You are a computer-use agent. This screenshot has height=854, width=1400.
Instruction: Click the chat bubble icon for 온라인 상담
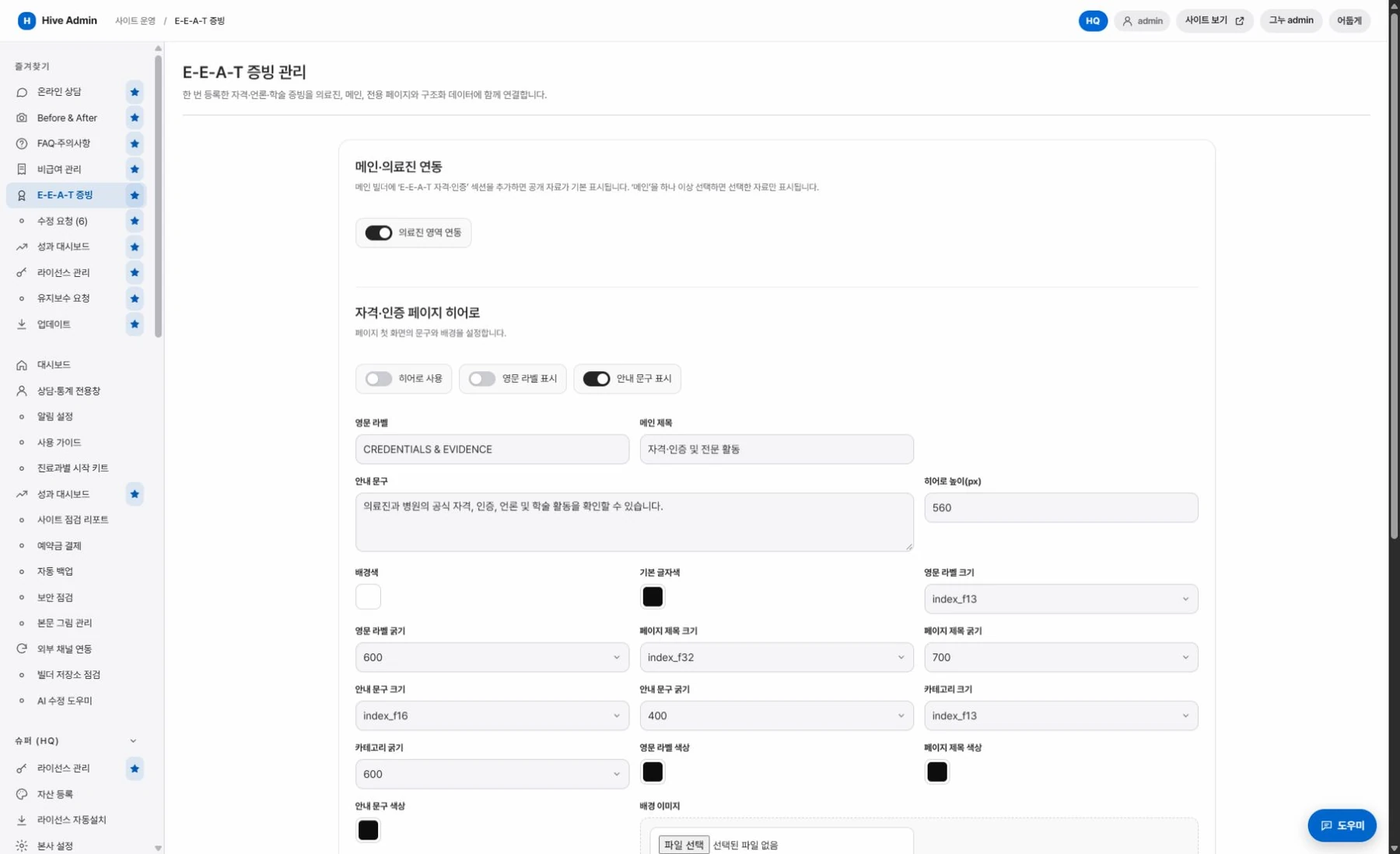(x=22, y=92)
